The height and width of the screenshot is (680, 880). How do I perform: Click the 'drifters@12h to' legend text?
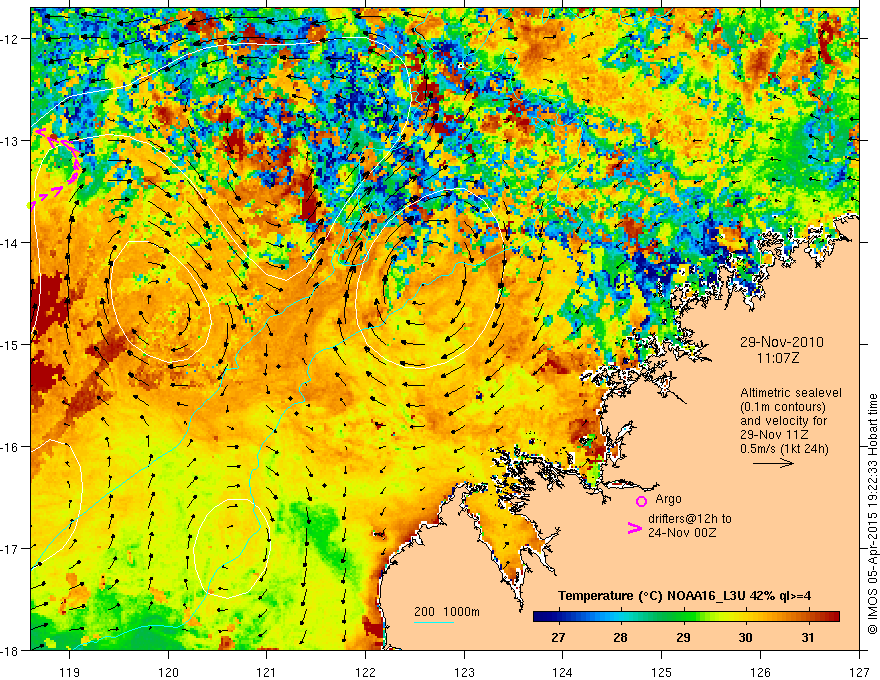click(x=690, y=519)
